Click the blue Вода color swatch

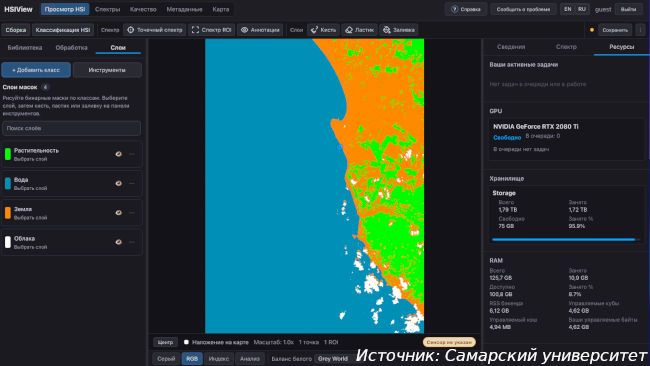pos(7,183)
